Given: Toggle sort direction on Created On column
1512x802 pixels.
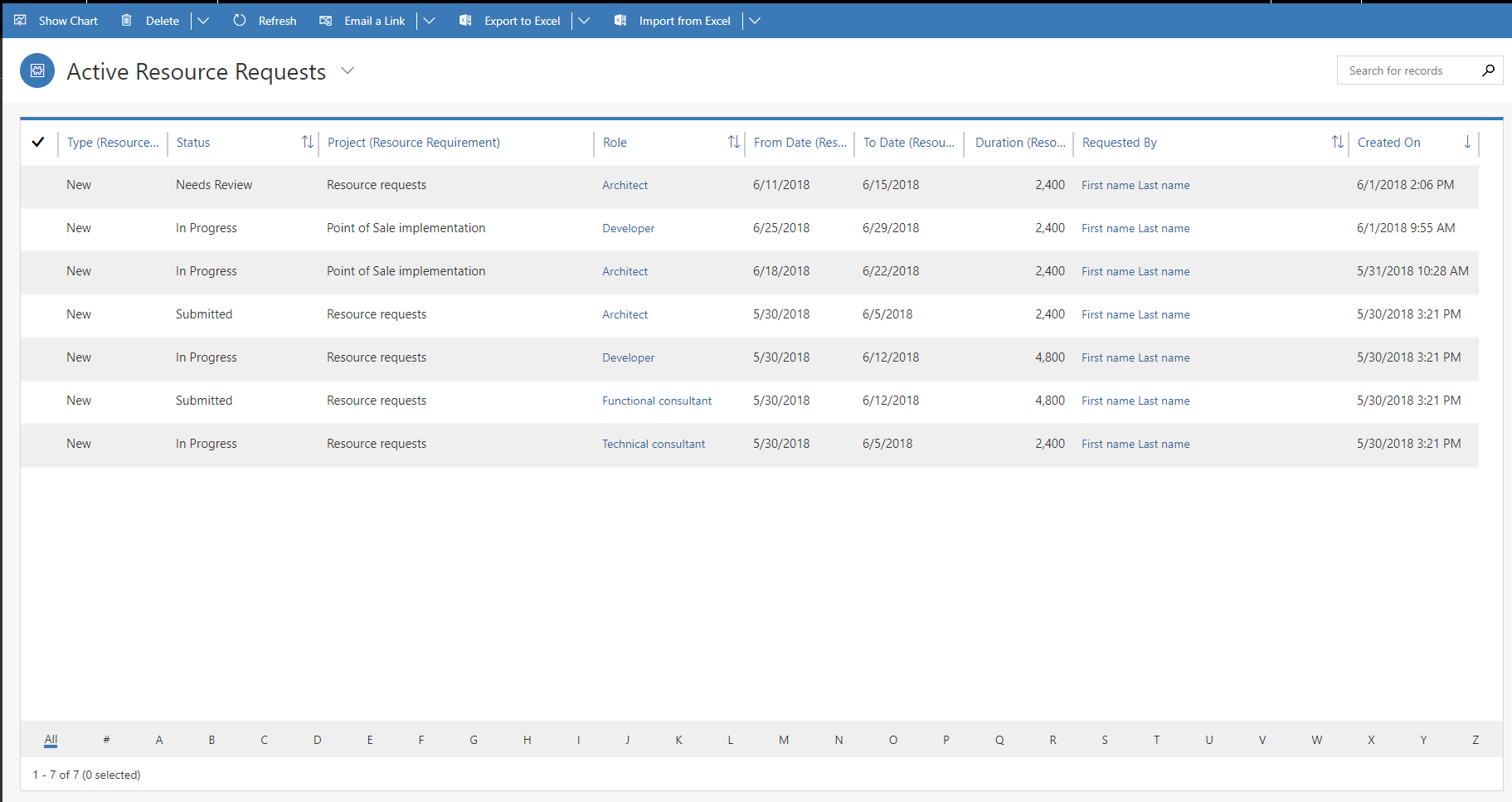Looking at the screenshot, I should point(1466,142).
